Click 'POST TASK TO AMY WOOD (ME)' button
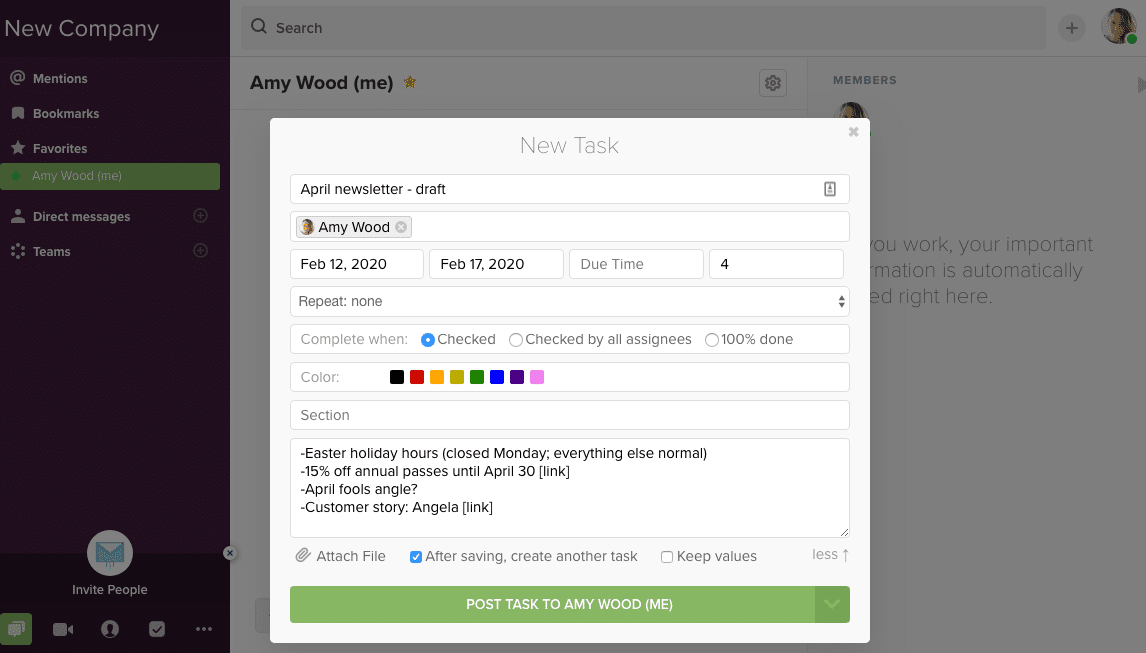 pos(553,604)
